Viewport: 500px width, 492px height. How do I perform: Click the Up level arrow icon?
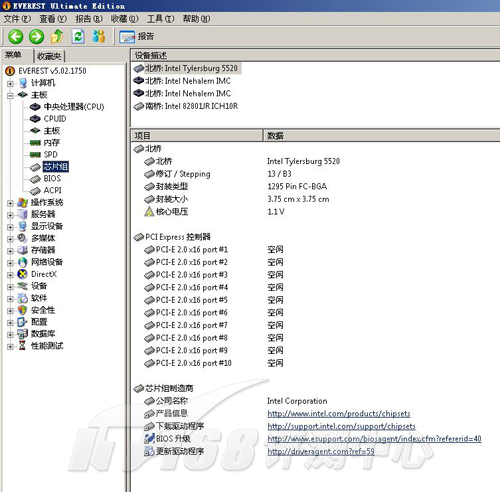(57, 36)
